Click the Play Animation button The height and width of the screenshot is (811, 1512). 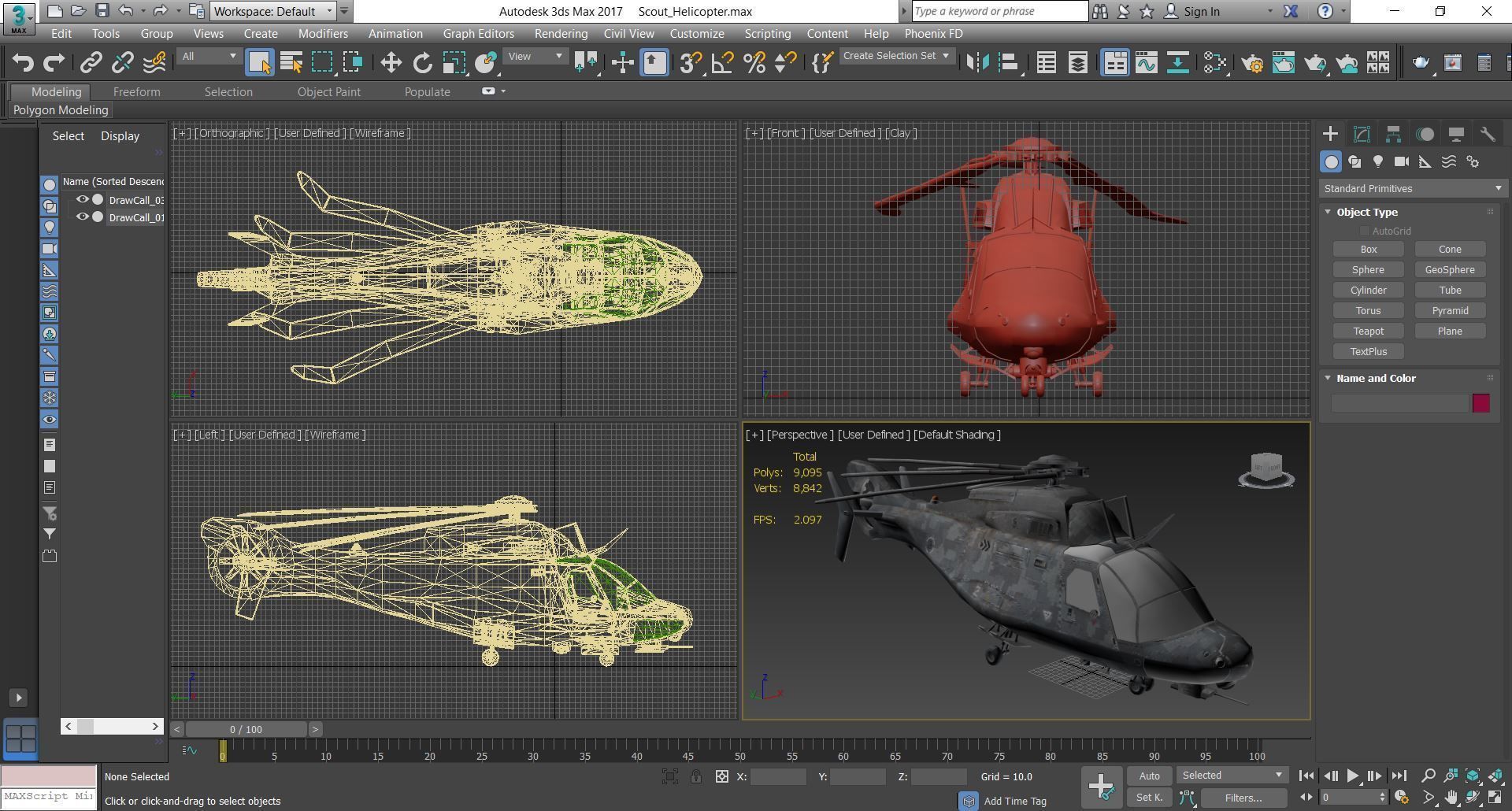coord(1353,776)
